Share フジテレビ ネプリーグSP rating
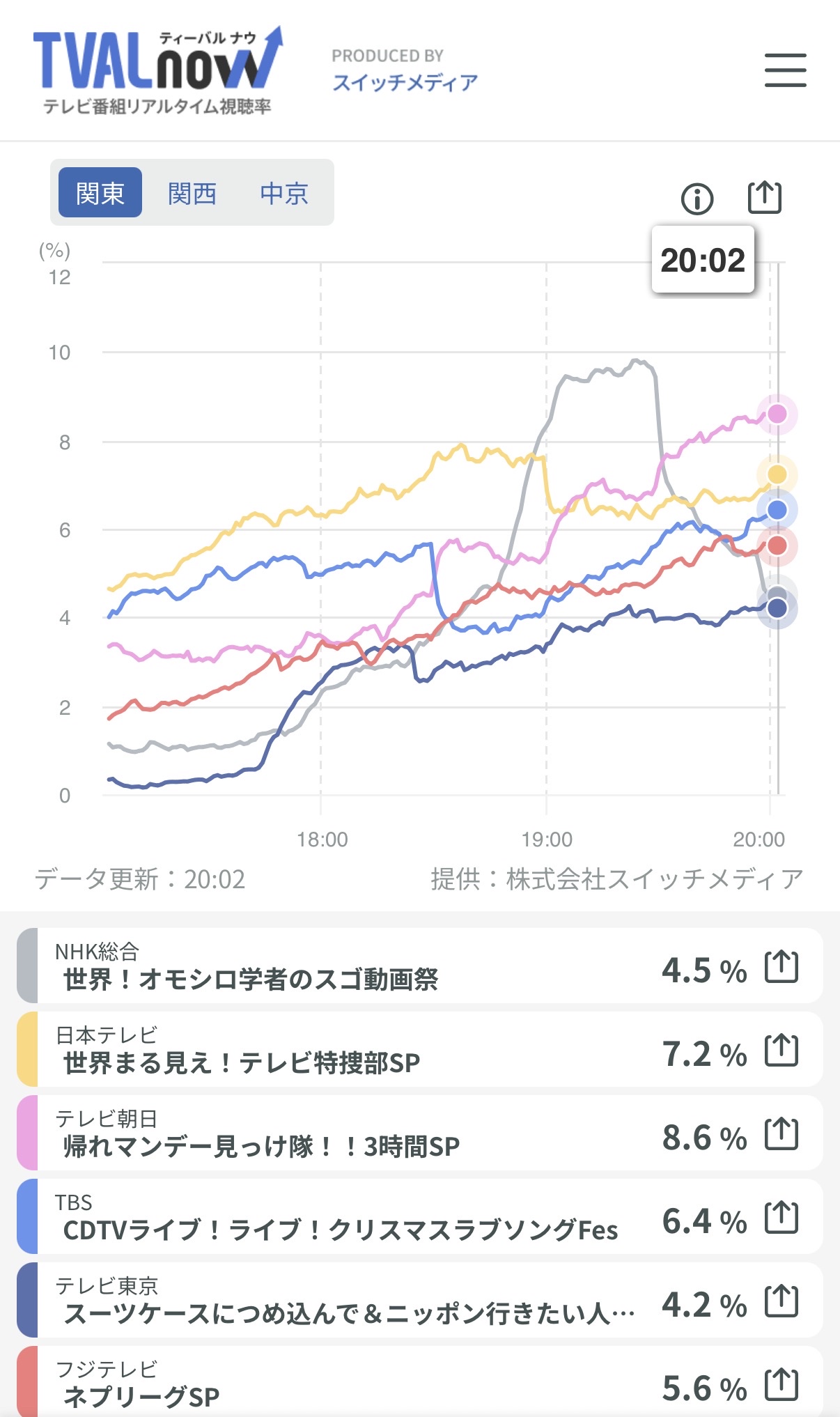This screenshot has height=1417, width=840. [x=781, y=1385]
